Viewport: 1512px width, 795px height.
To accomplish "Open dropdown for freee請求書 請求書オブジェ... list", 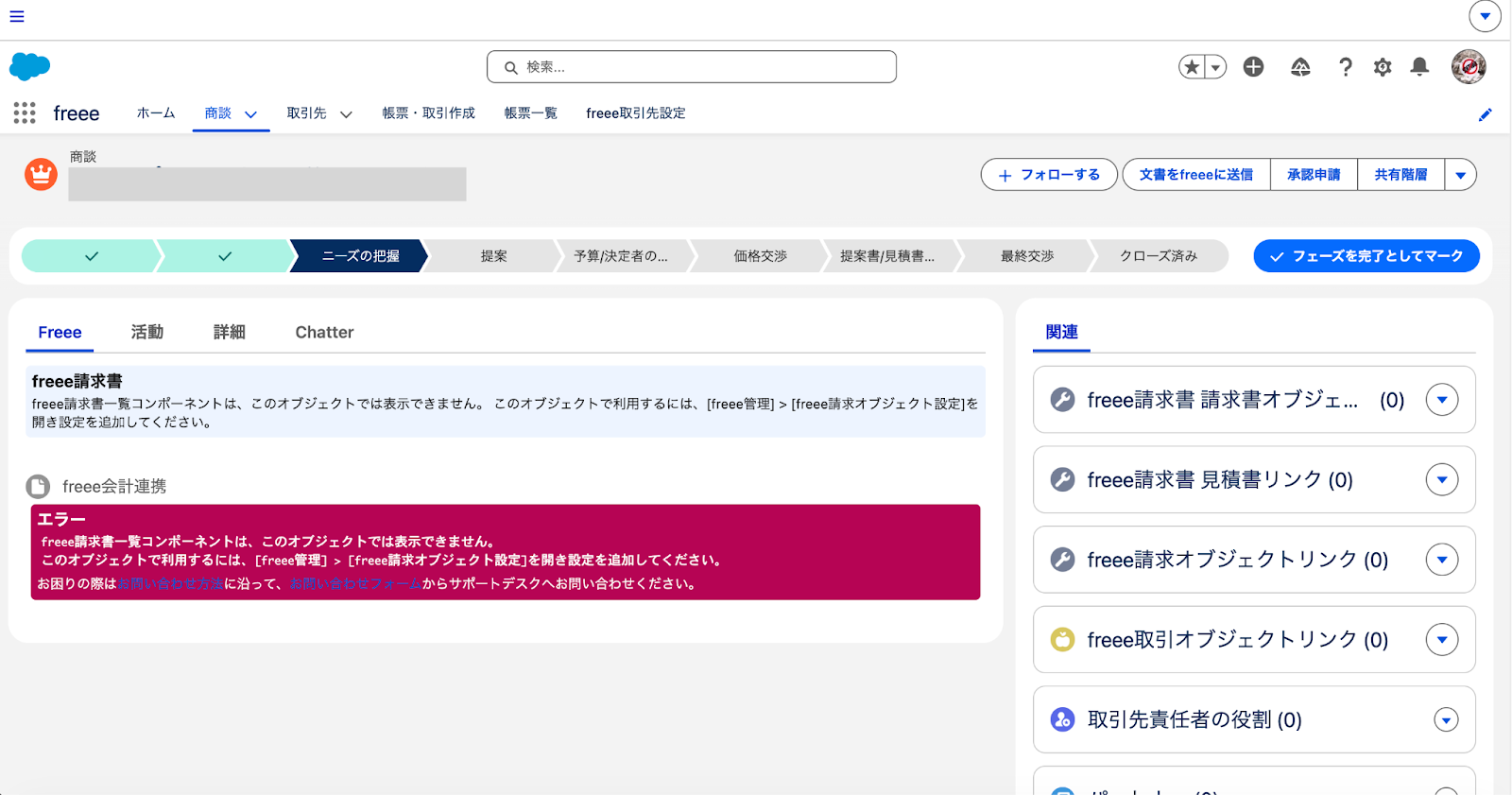I will (x=1442, y=400).
